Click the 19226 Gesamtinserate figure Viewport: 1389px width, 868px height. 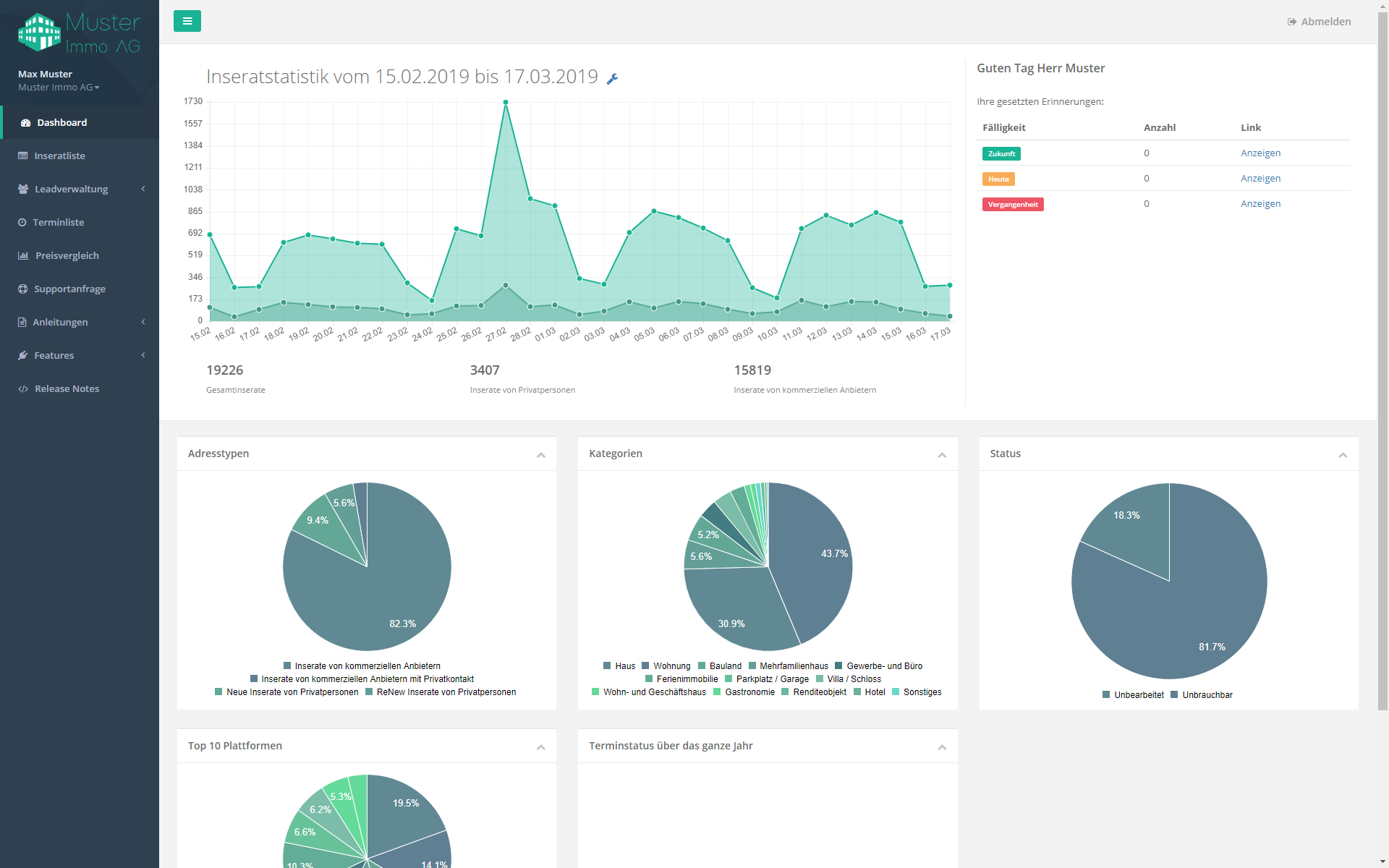(x=224, y=370)
